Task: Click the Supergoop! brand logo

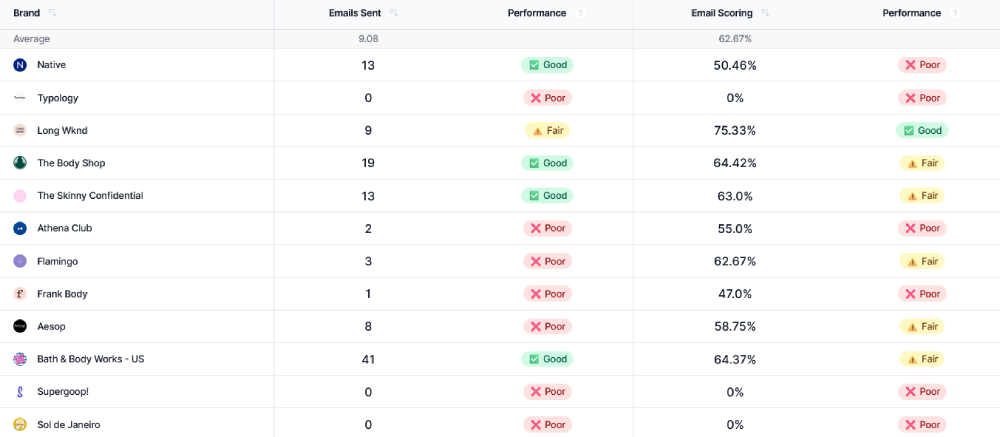Action: tap(20, 392)
